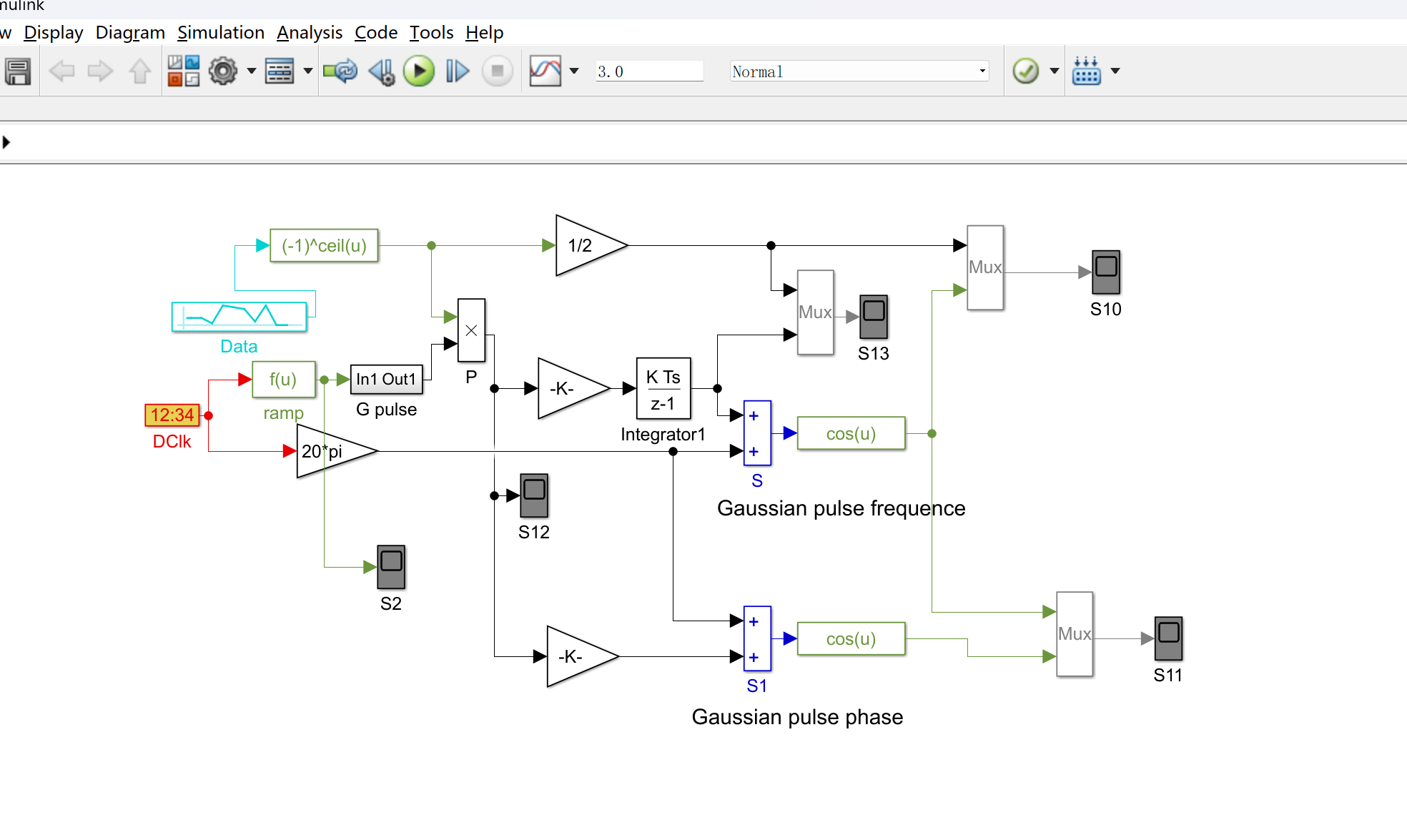Click the Step Forward button
The width and height of the screenshot is (1407, 840).
pyautogui.click(x=458, y=71)
